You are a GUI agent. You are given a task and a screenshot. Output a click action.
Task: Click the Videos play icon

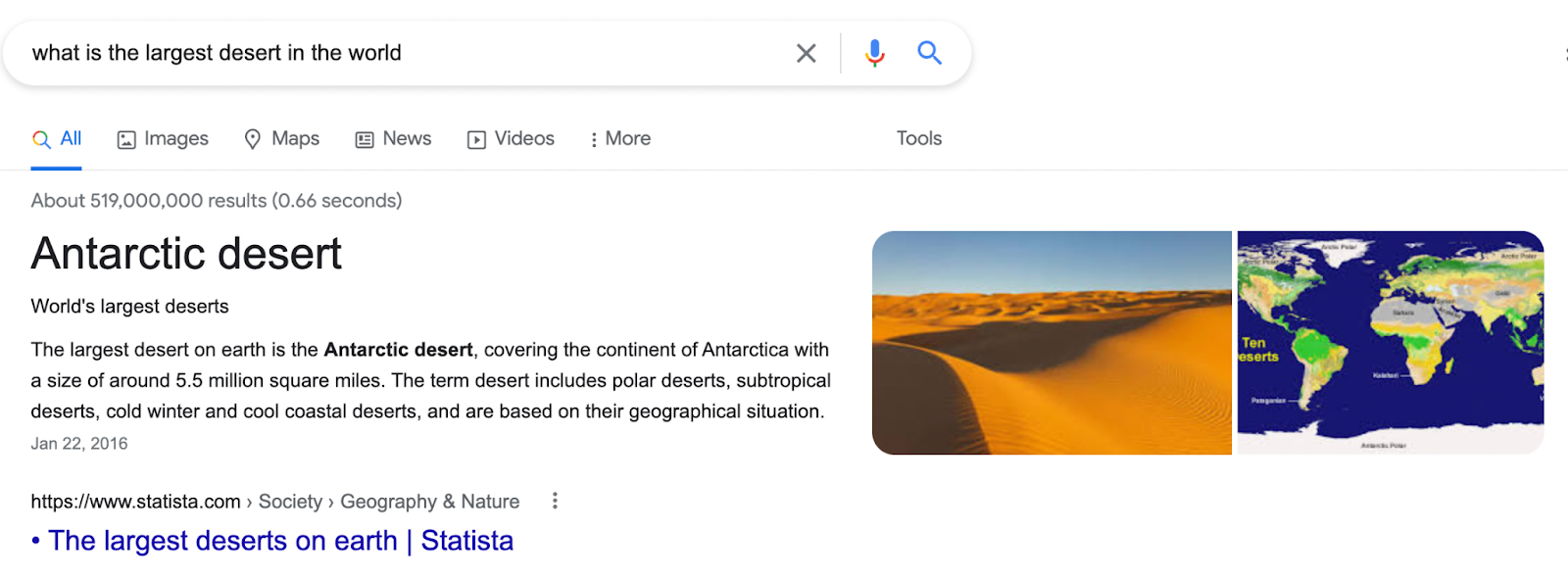pos(477,138)
